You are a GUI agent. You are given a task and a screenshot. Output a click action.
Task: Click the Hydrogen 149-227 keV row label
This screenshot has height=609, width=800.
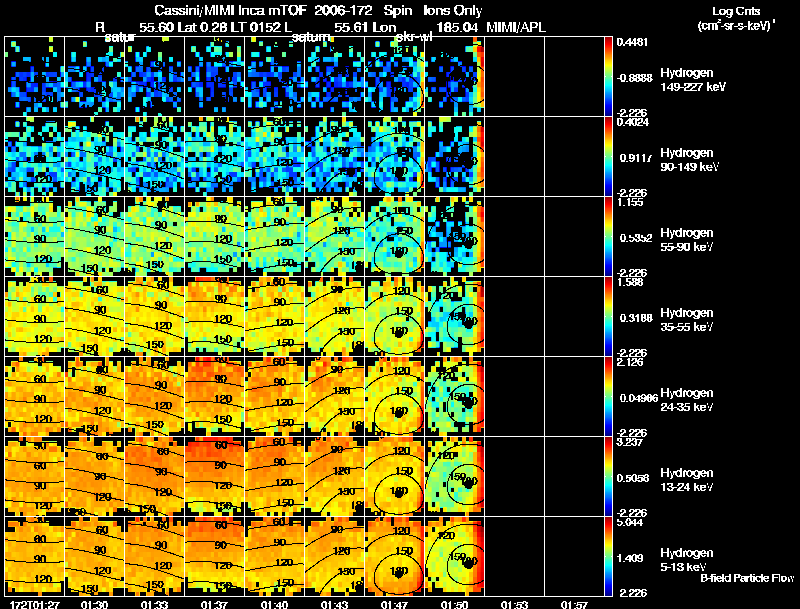(x=692, y=80)
